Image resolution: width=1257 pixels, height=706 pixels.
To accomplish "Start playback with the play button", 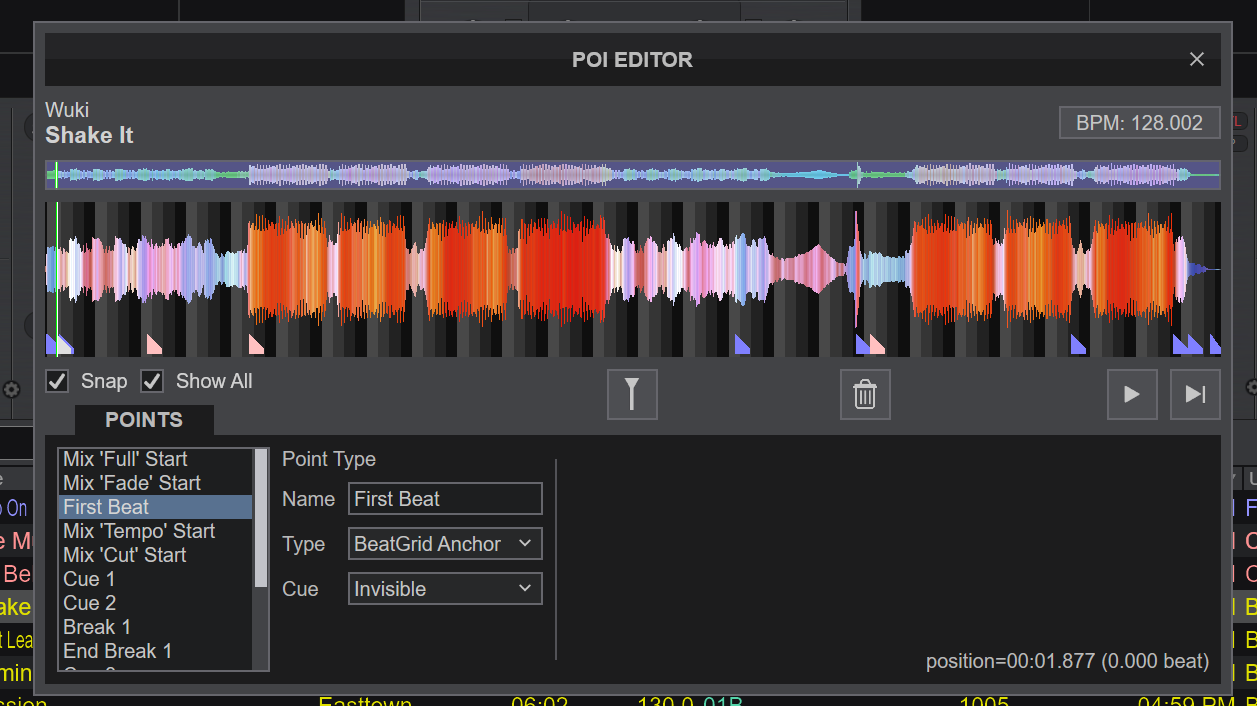I will (1132, 394).
